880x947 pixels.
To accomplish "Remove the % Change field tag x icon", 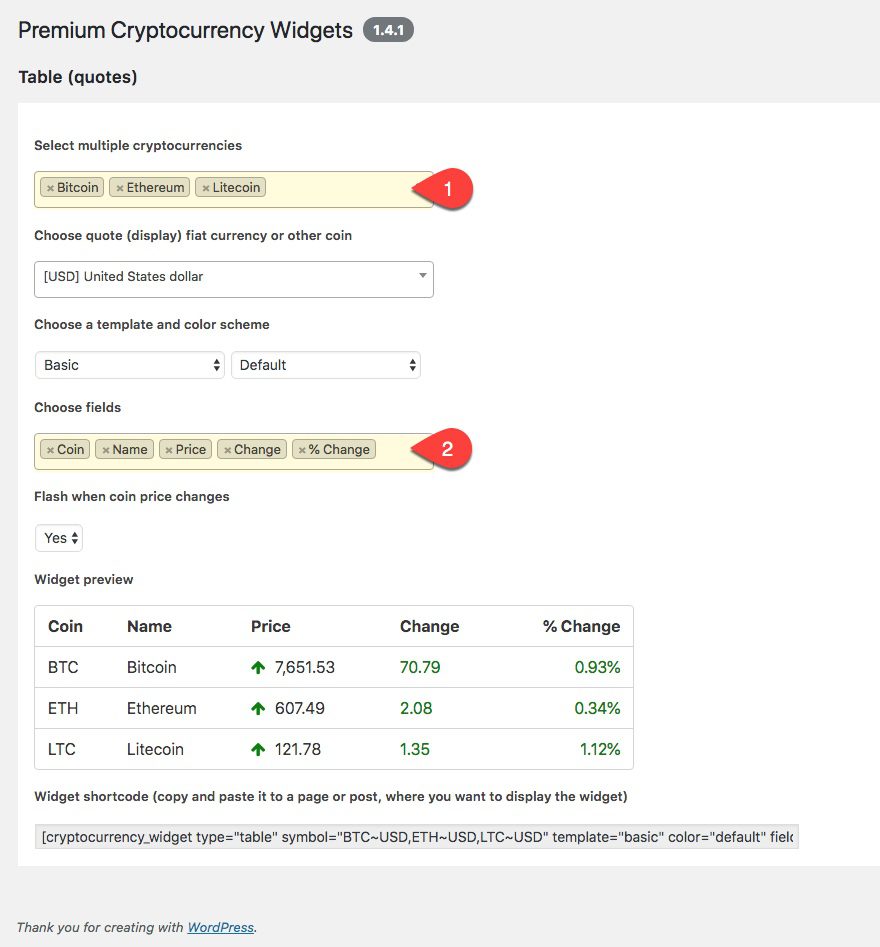I will click(x=302, y=450).
